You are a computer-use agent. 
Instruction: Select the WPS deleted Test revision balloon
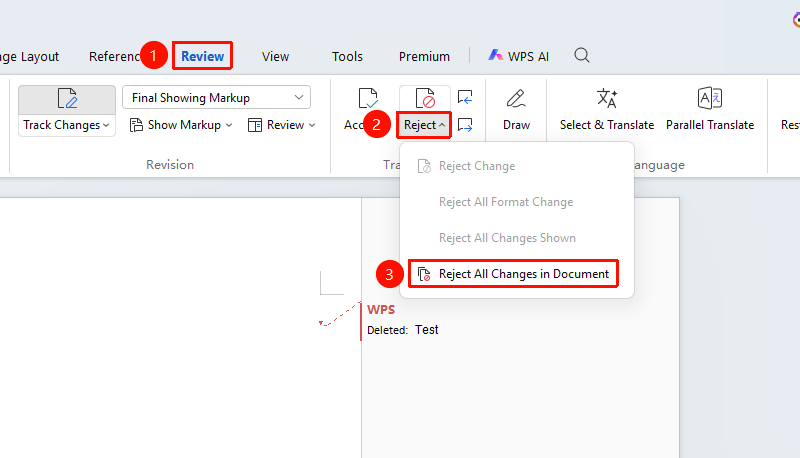403,320
